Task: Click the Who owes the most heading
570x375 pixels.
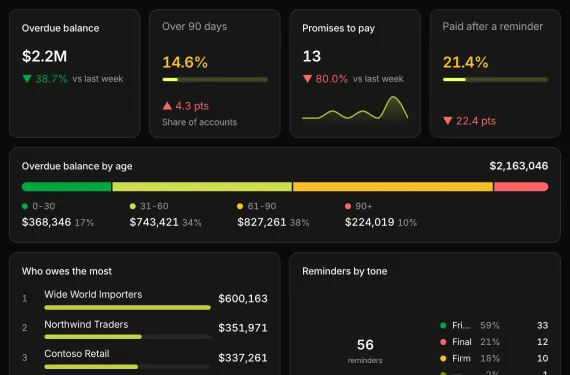Action: click(x=67, y=271)
